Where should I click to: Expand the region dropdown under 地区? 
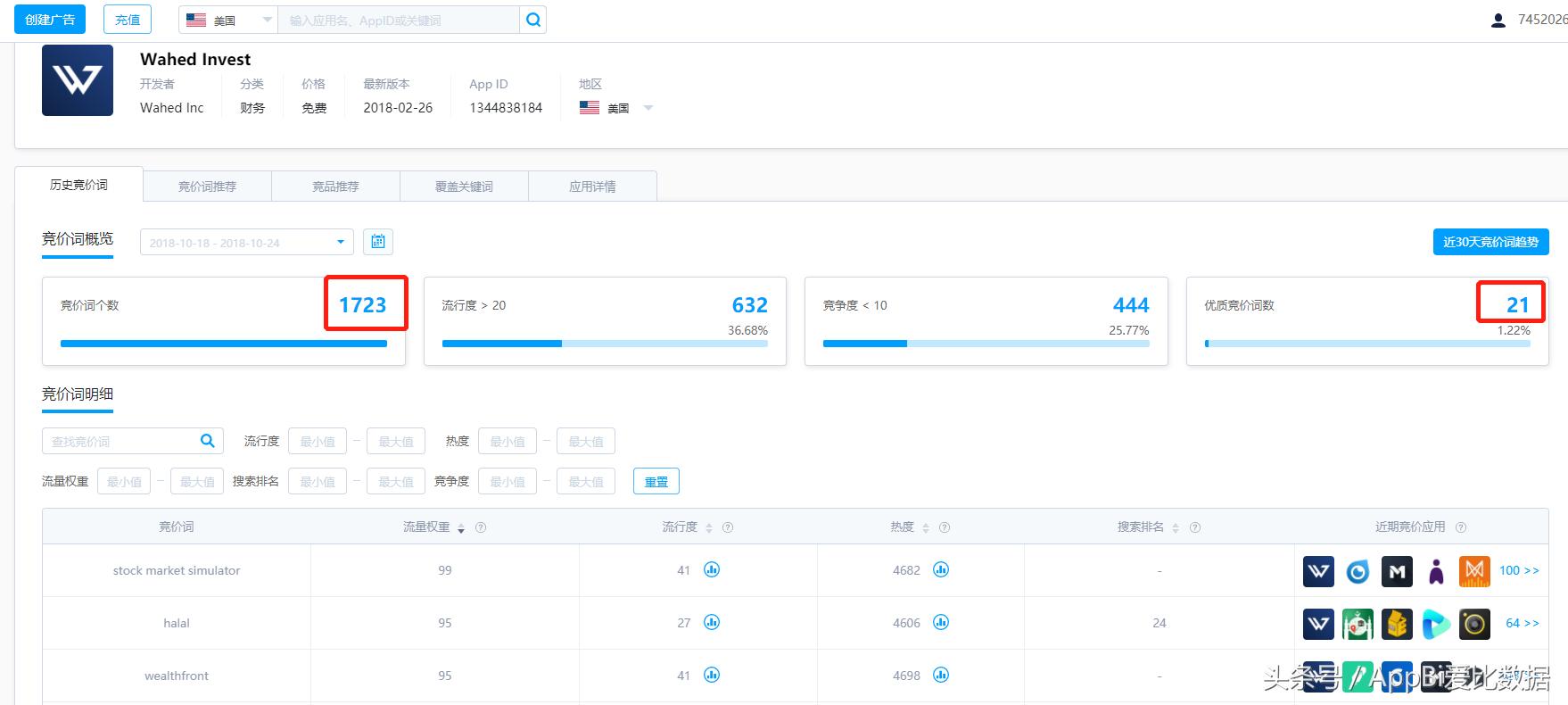(648, 108)
